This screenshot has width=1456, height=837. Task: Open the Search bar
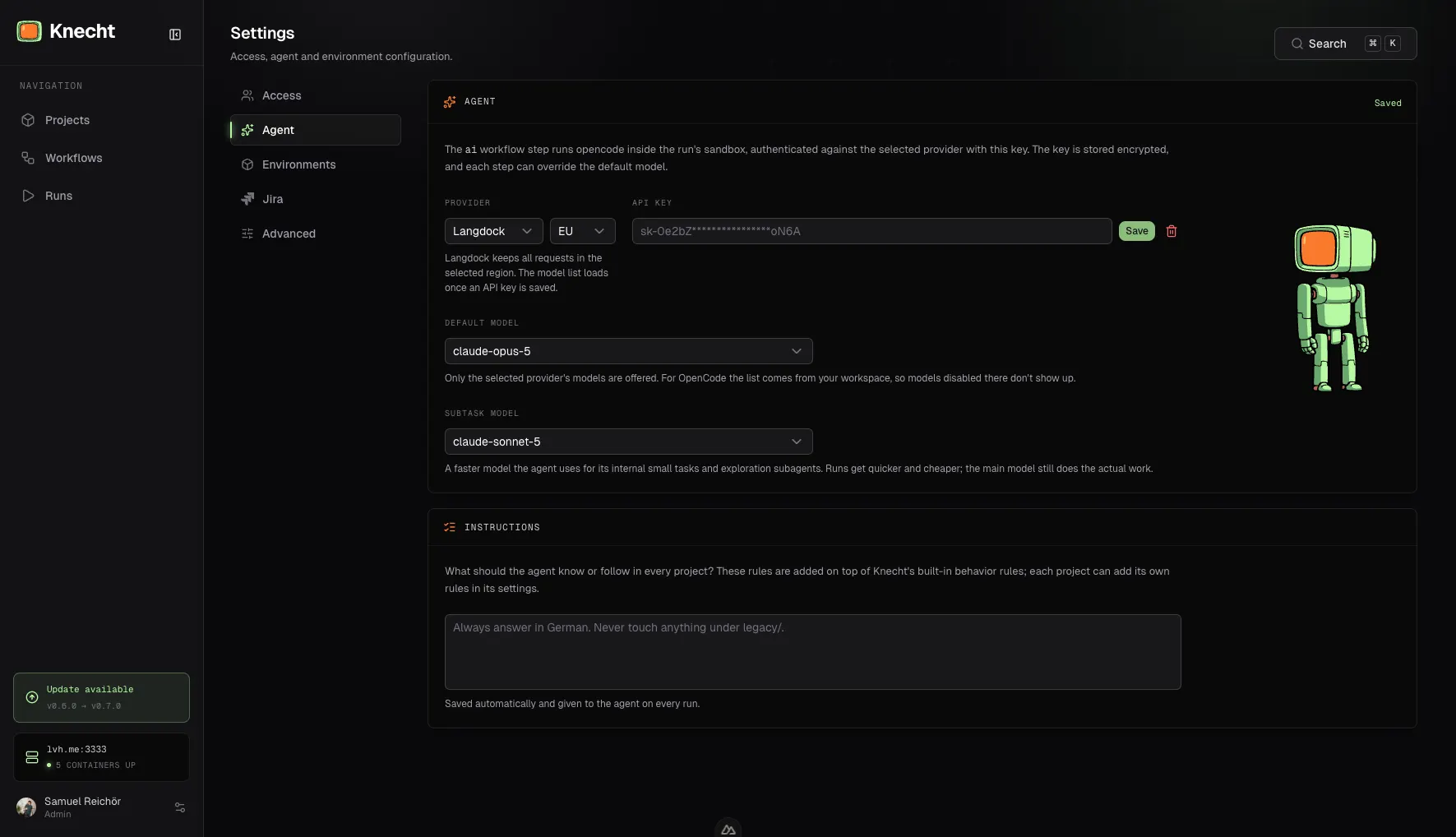click(x=1346, y=44)
